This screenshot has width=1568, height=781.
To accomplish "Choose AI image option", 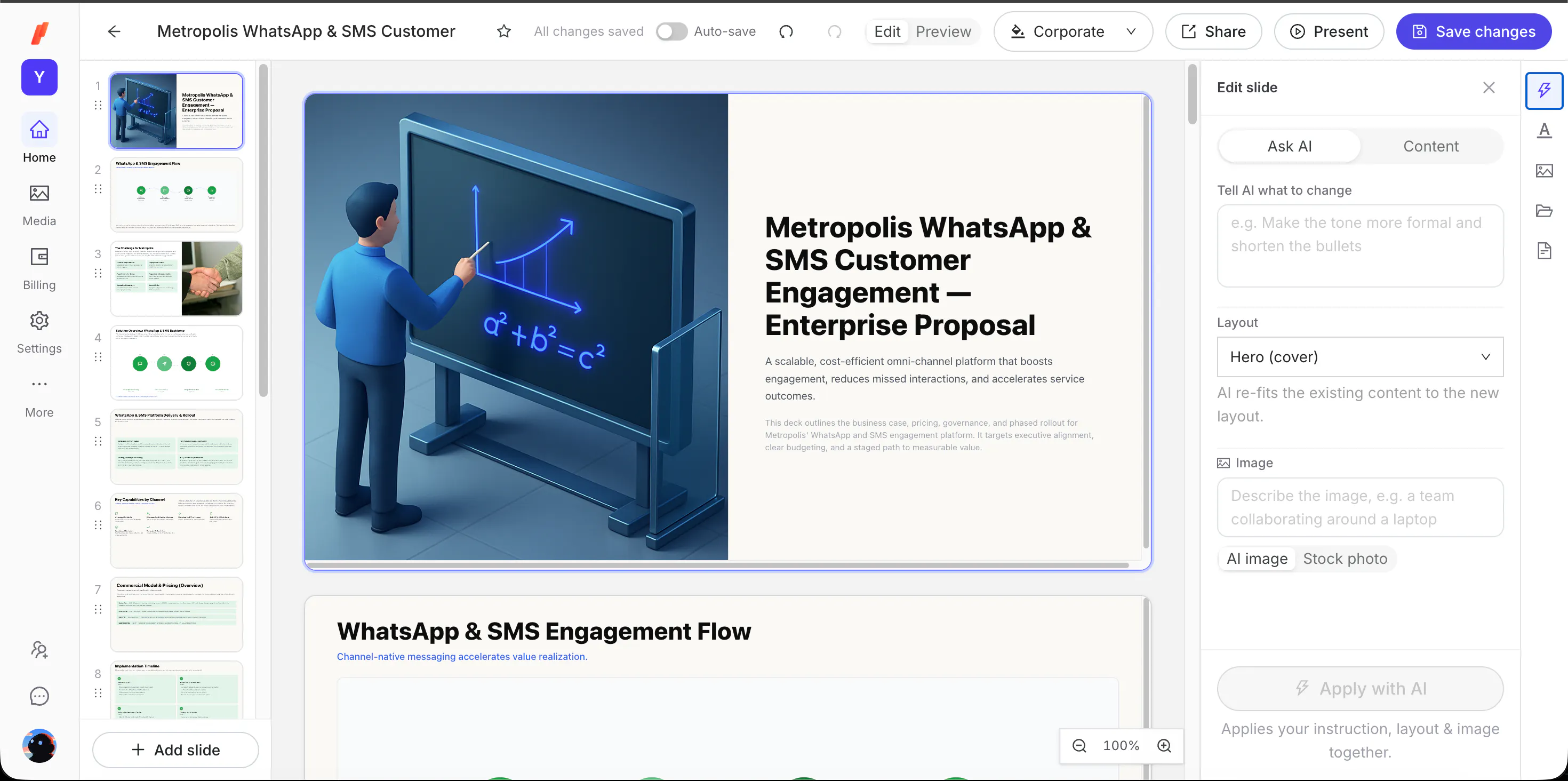I will click(1257, 558).
